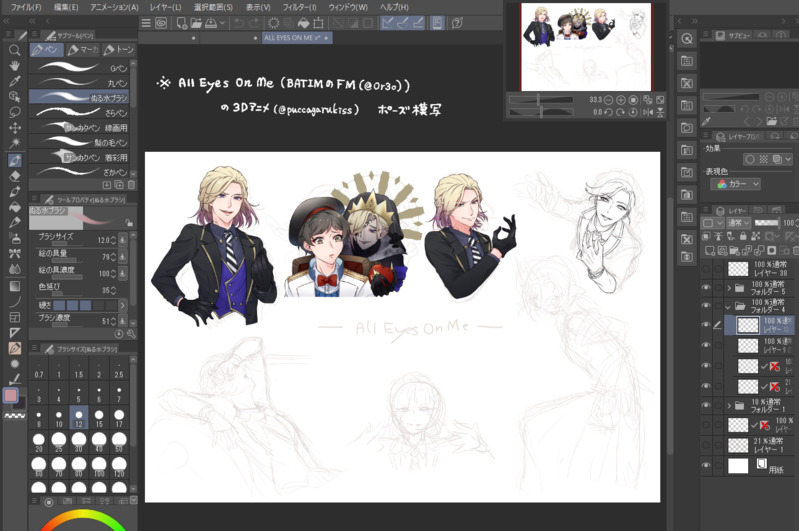Select the Pen tool in toolbar
Viewport: 799px width, 531px height.
pos(14,160)
